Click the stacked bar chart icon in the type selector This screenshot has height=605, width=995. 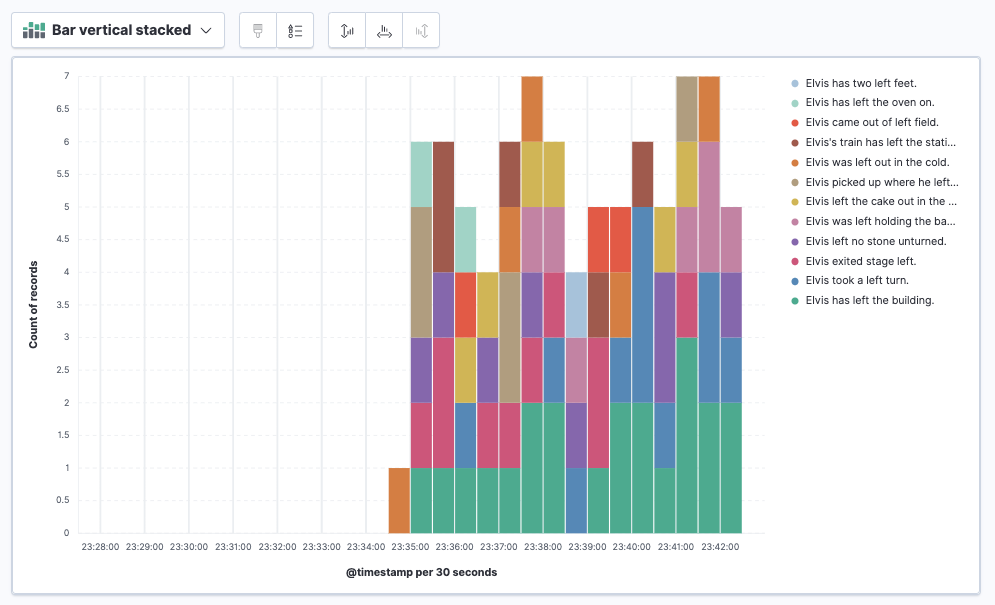(34, 30)
